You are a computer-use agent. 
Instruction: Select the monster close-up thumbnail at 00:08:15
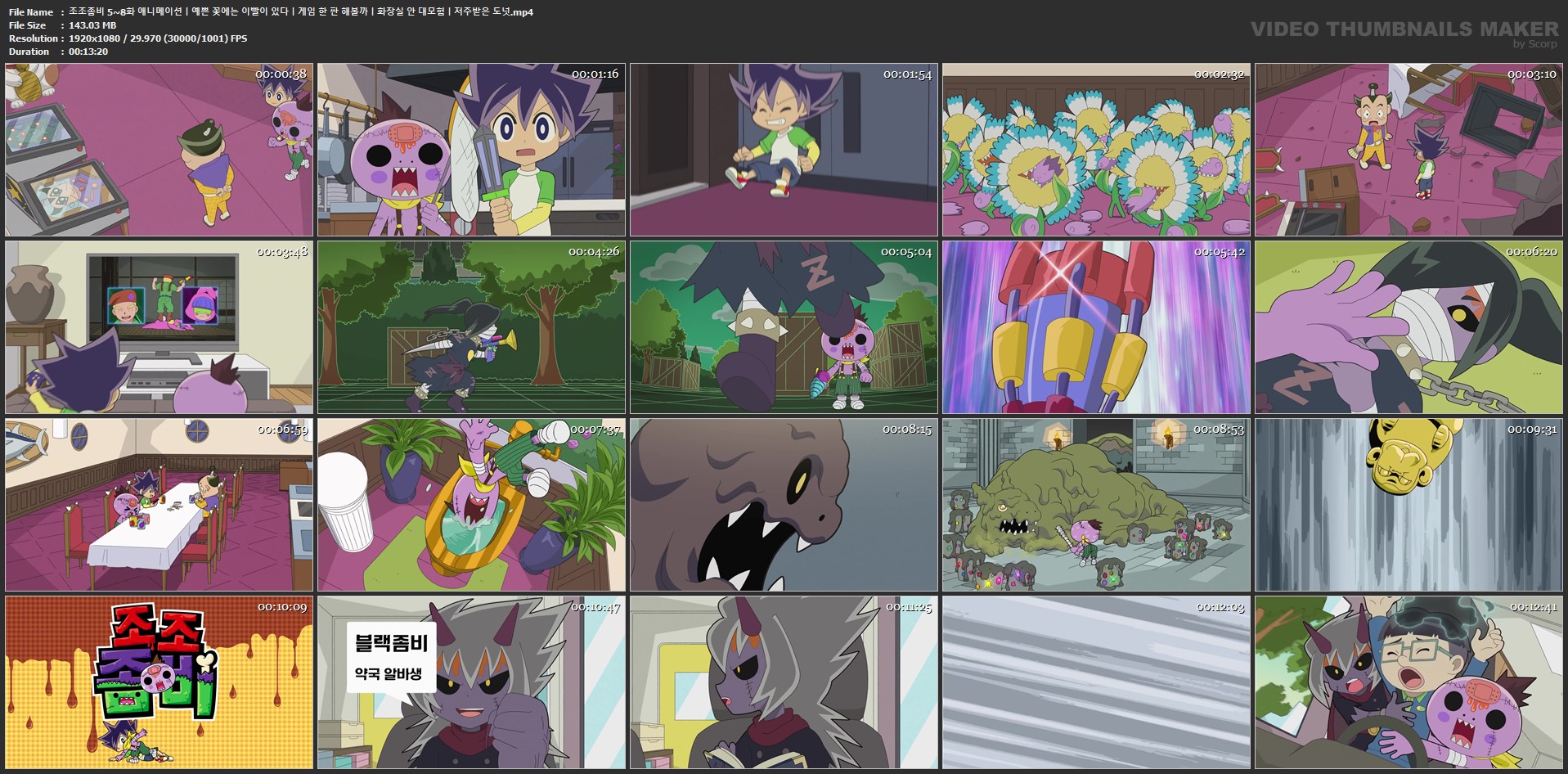pyautogui.click(x=784, y=505)
